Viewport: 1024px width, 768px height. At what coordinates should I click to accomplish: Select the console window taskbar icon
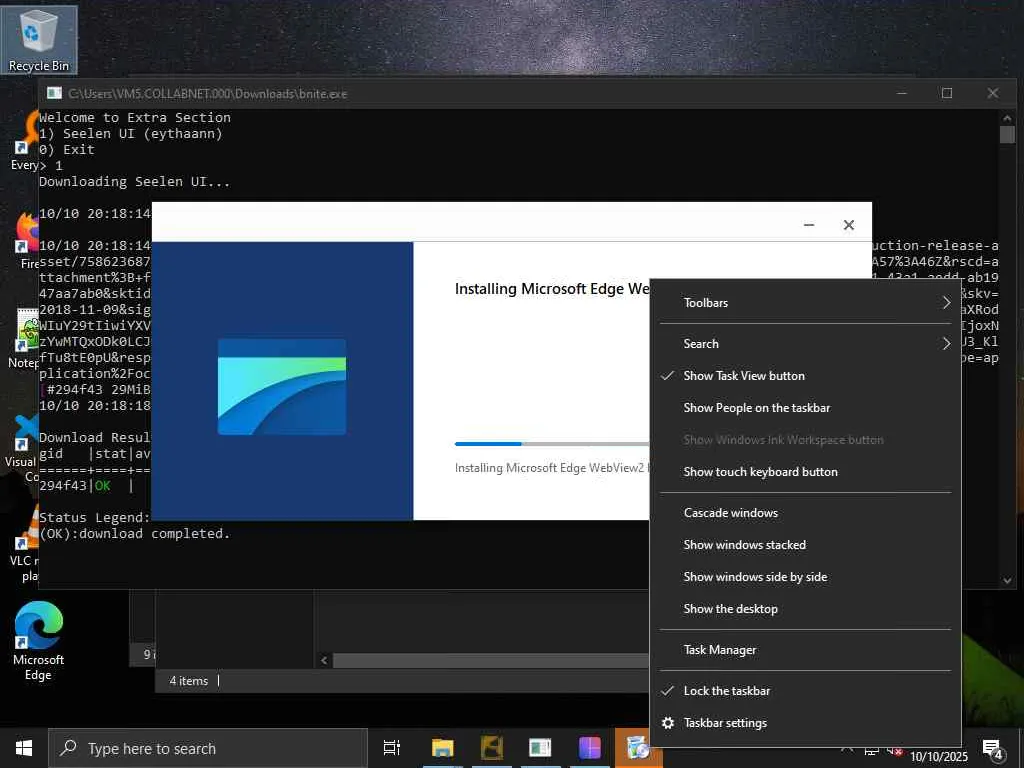[x=540, y=748]
